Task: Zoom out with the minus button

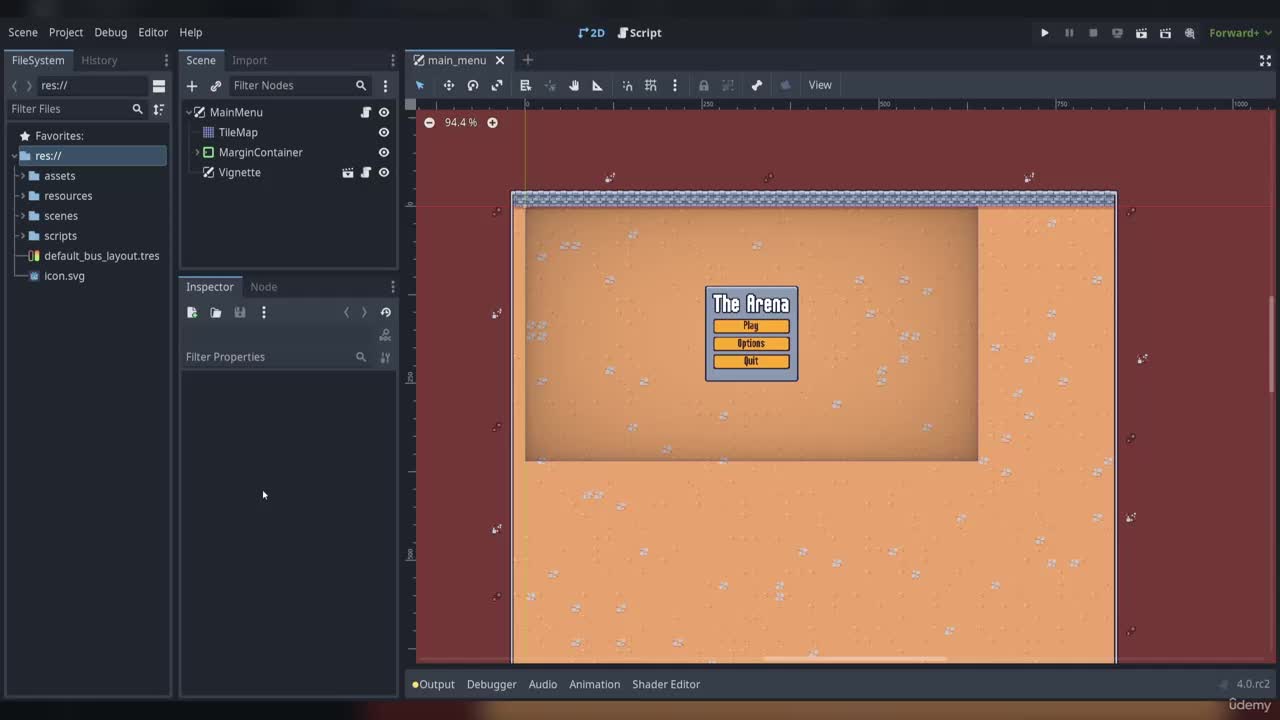Action: tap(429, 122)
